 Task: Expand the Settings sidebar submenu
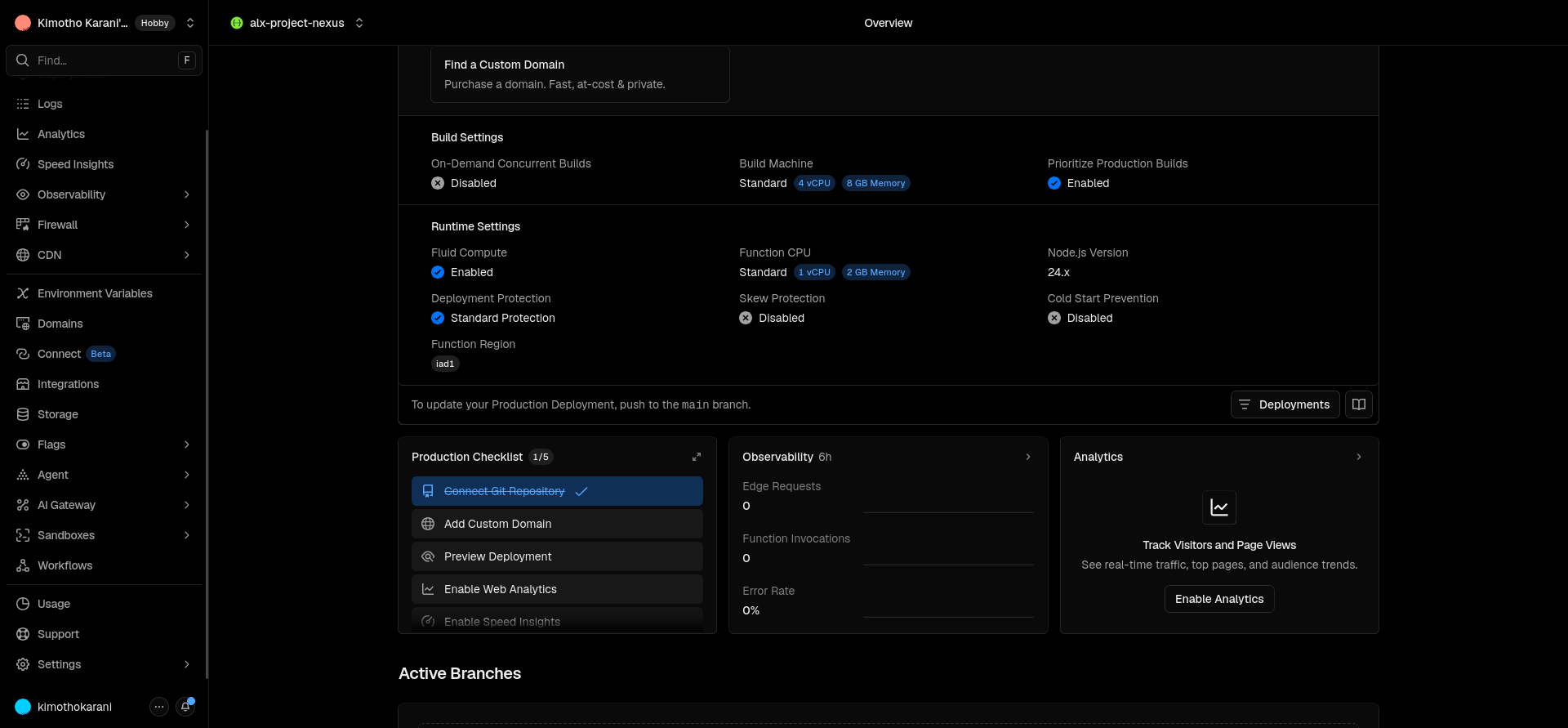[187, 664]
